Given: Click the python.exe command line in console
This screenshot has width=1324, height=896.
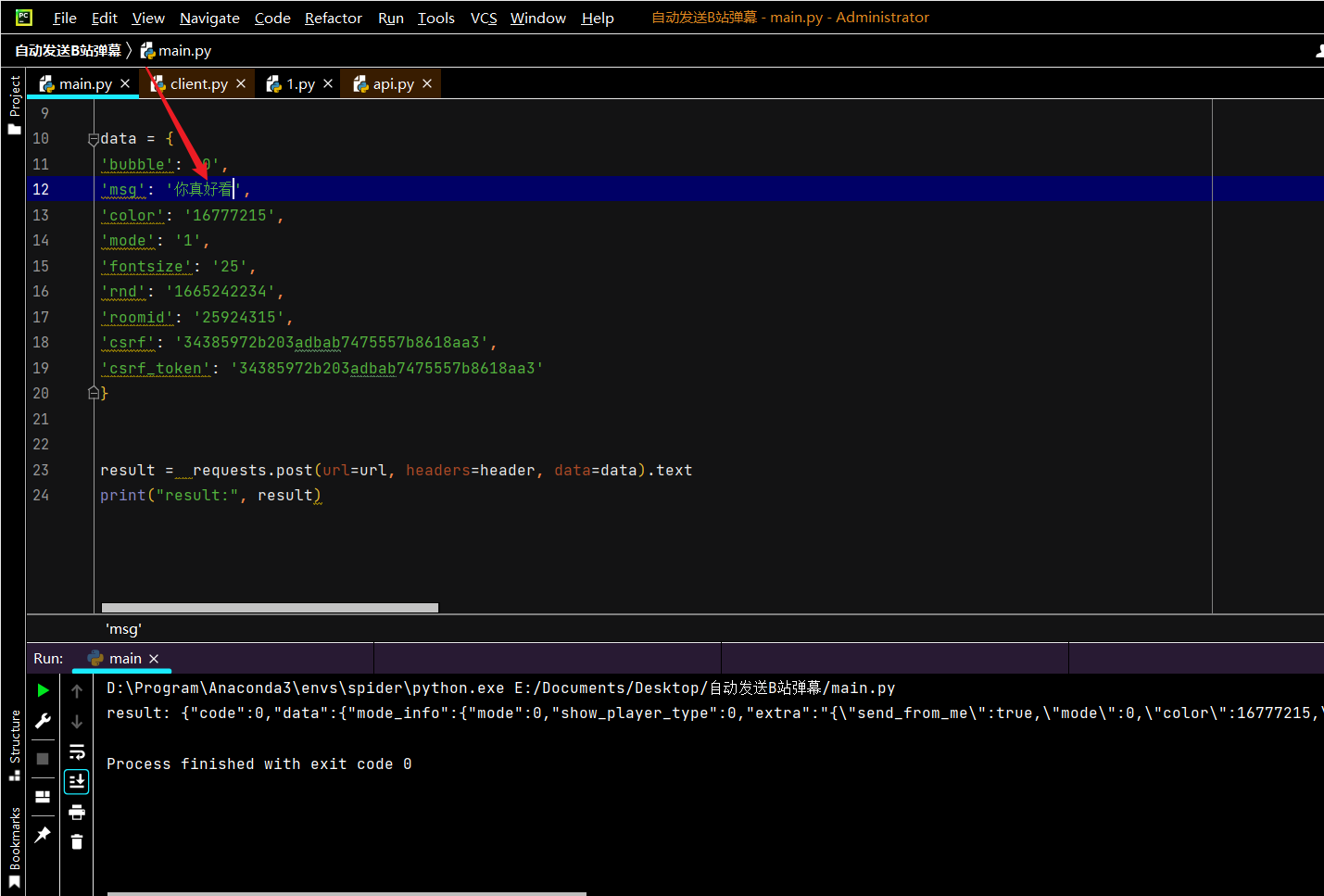Looking at the screenshot, I should click(x=500, y=688).
